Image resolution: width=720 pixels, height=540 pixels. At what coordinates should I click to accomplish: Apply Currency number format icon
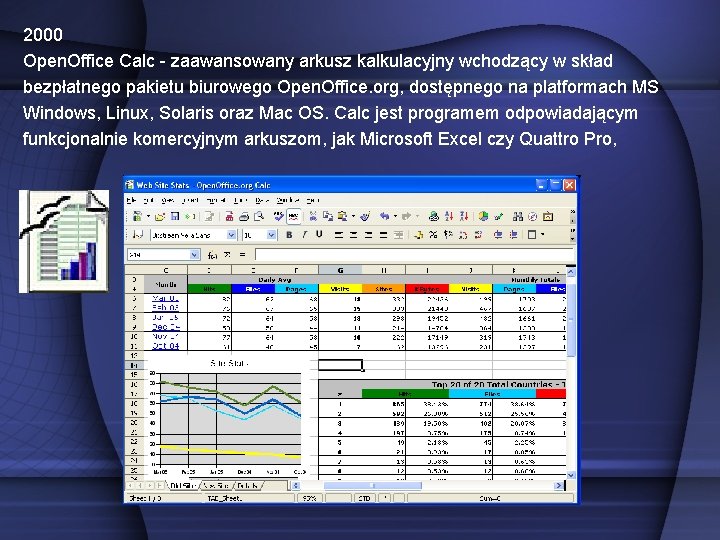pyautogui.click(x=418, y=235)
